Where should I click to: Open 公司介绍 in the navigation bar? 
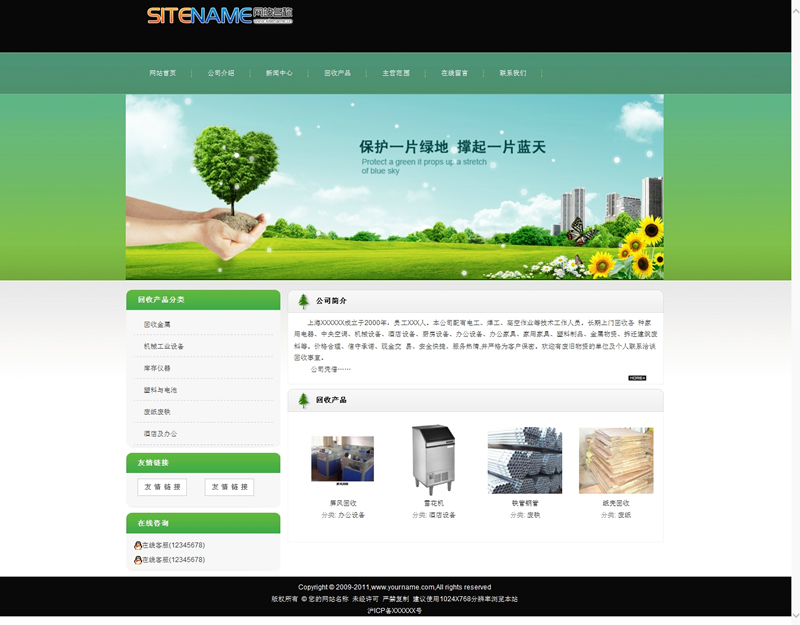click(x=221, y=73)
